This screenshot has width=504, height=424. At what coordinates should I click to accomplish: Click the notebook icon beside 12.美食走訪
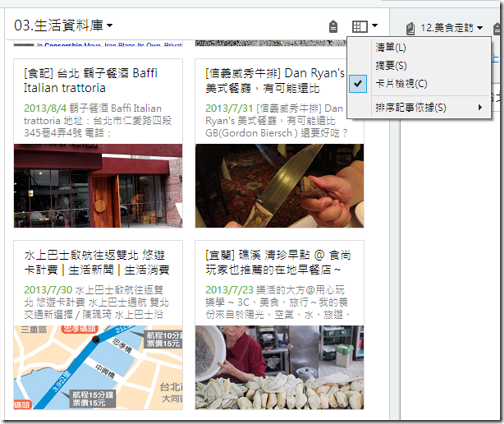pos(410,28)
